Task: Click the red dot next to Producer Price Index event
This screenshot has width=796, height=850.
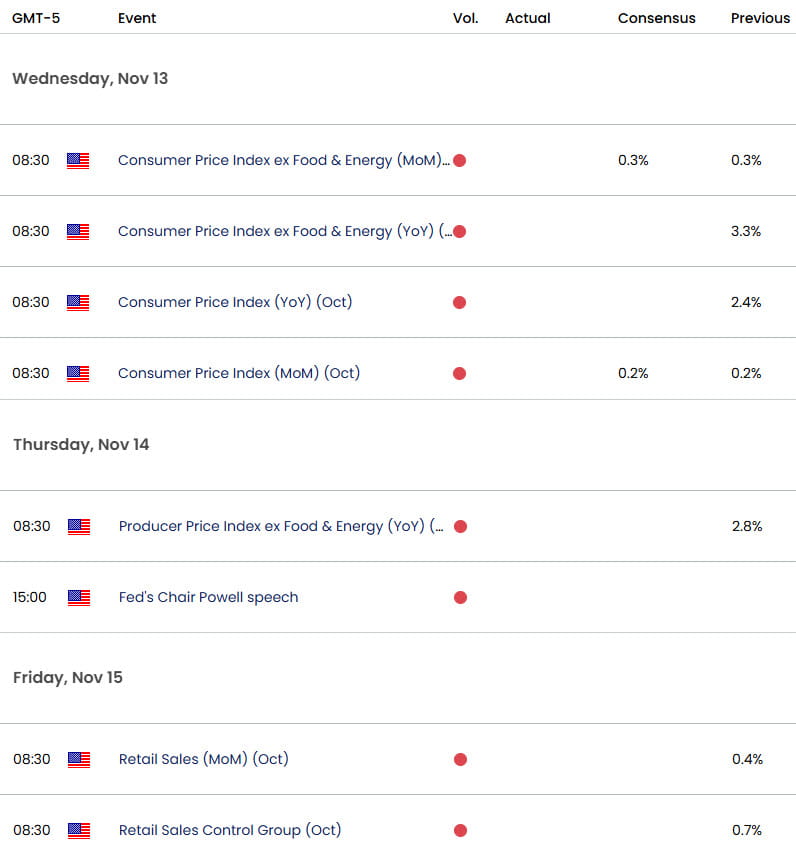Action: click(x=459, y=526)
